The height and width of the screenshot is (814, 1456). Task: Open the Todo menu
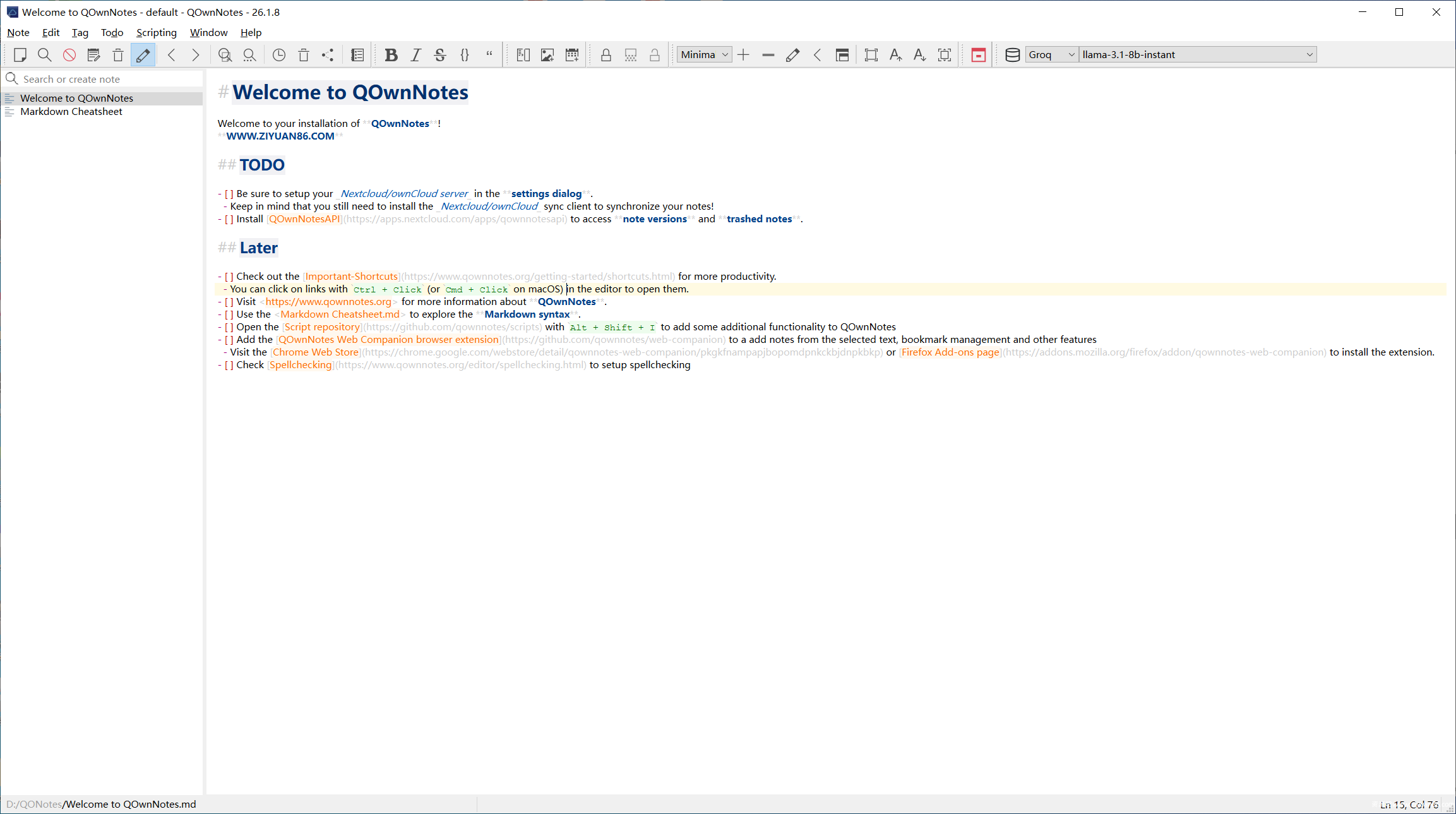pyautogui.click(x=112, y=33)
